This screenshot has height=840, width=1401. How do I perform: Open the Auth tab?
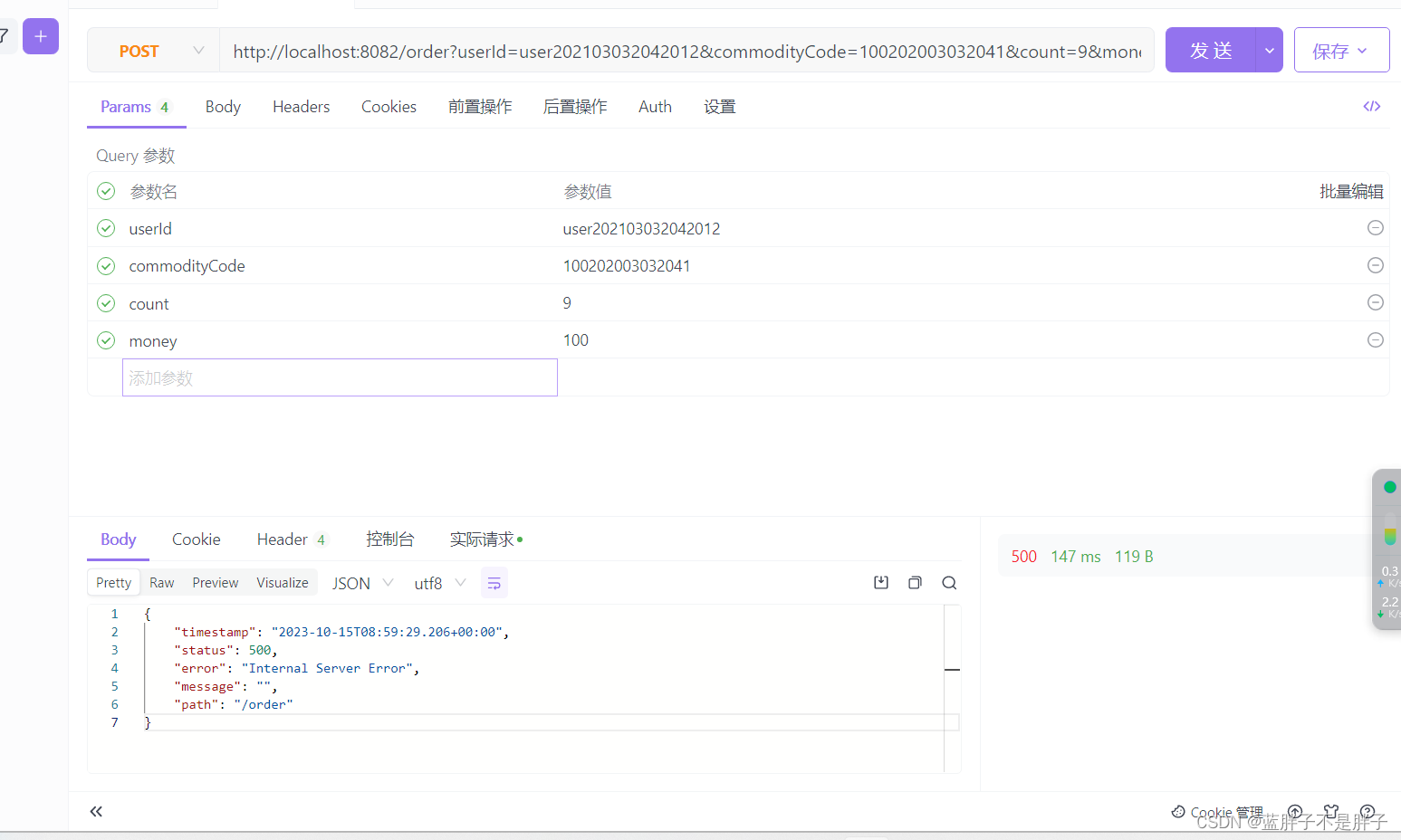[x=655, y=107]
